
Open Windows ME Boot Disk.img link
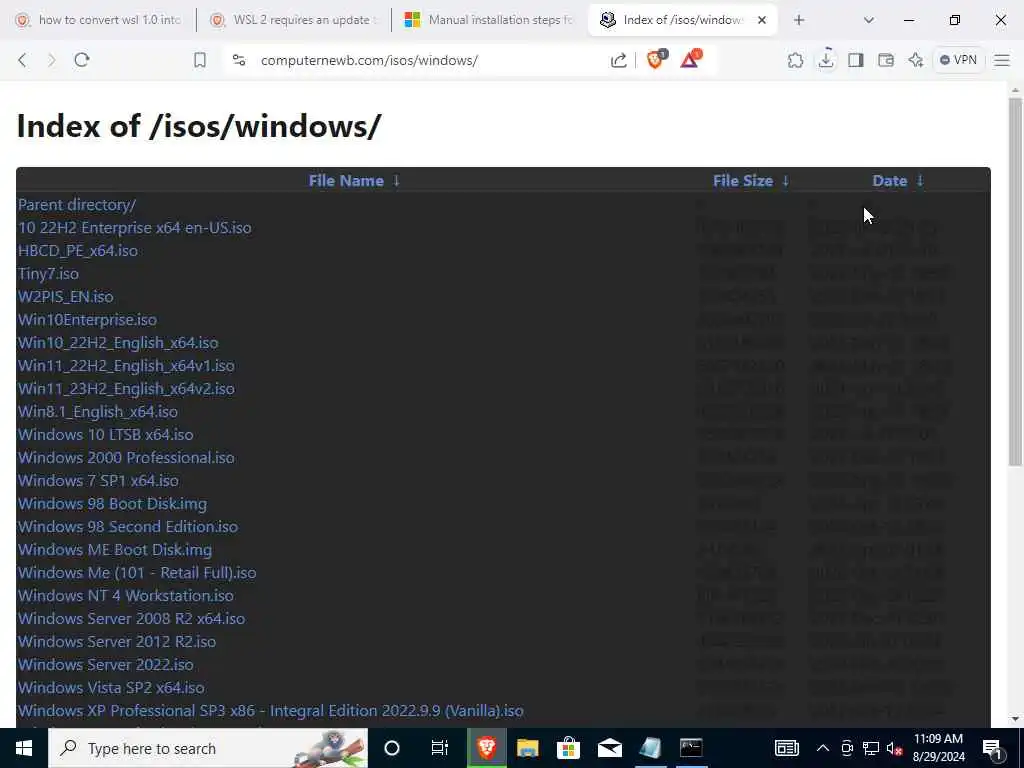[115, 549]
